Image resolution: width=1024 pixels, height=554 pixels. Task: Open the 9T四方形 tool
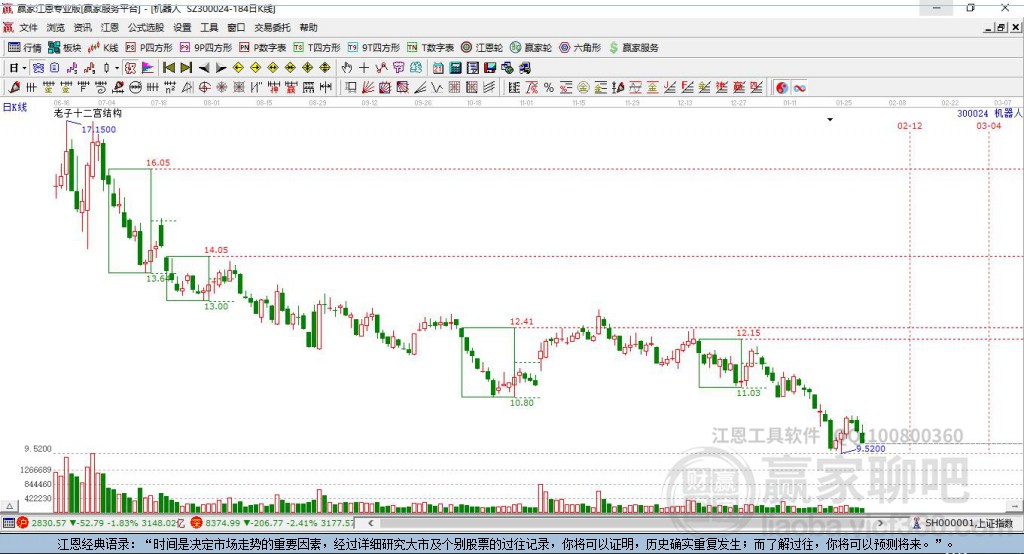click(x=373, y=48)
